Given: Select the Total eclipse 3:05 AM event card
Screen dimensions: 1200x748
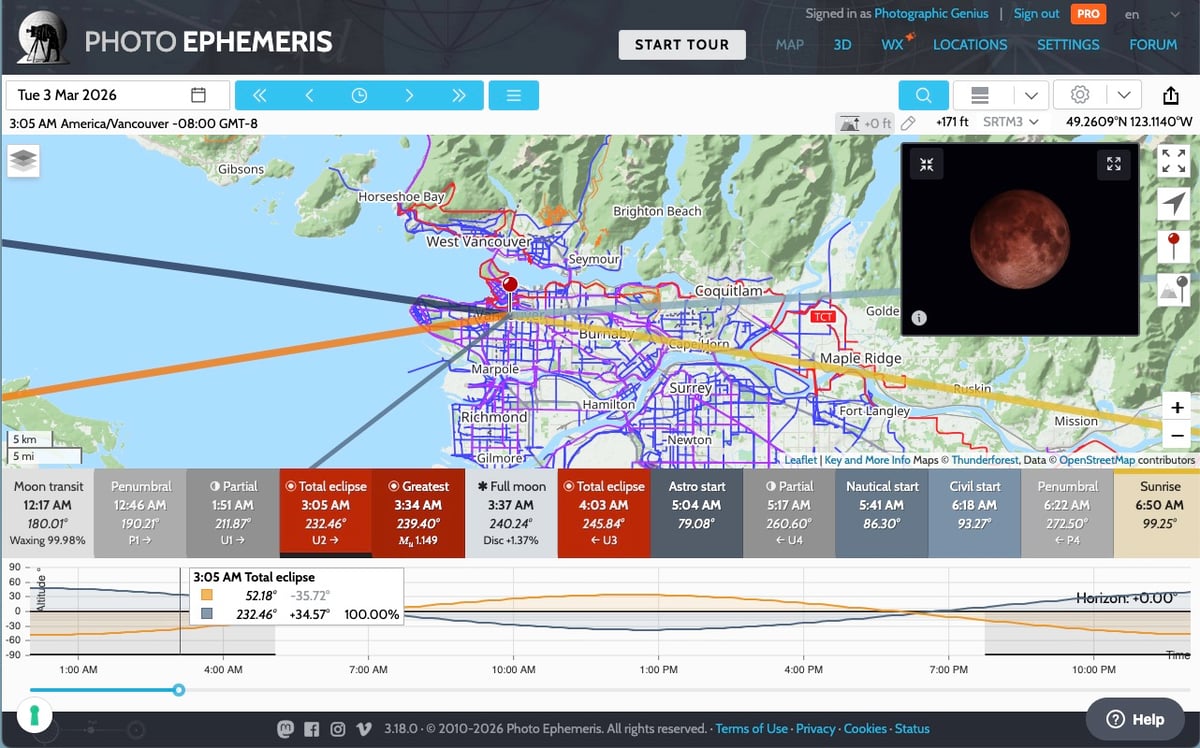Looking at the screenshot, I should pos(325,510).
